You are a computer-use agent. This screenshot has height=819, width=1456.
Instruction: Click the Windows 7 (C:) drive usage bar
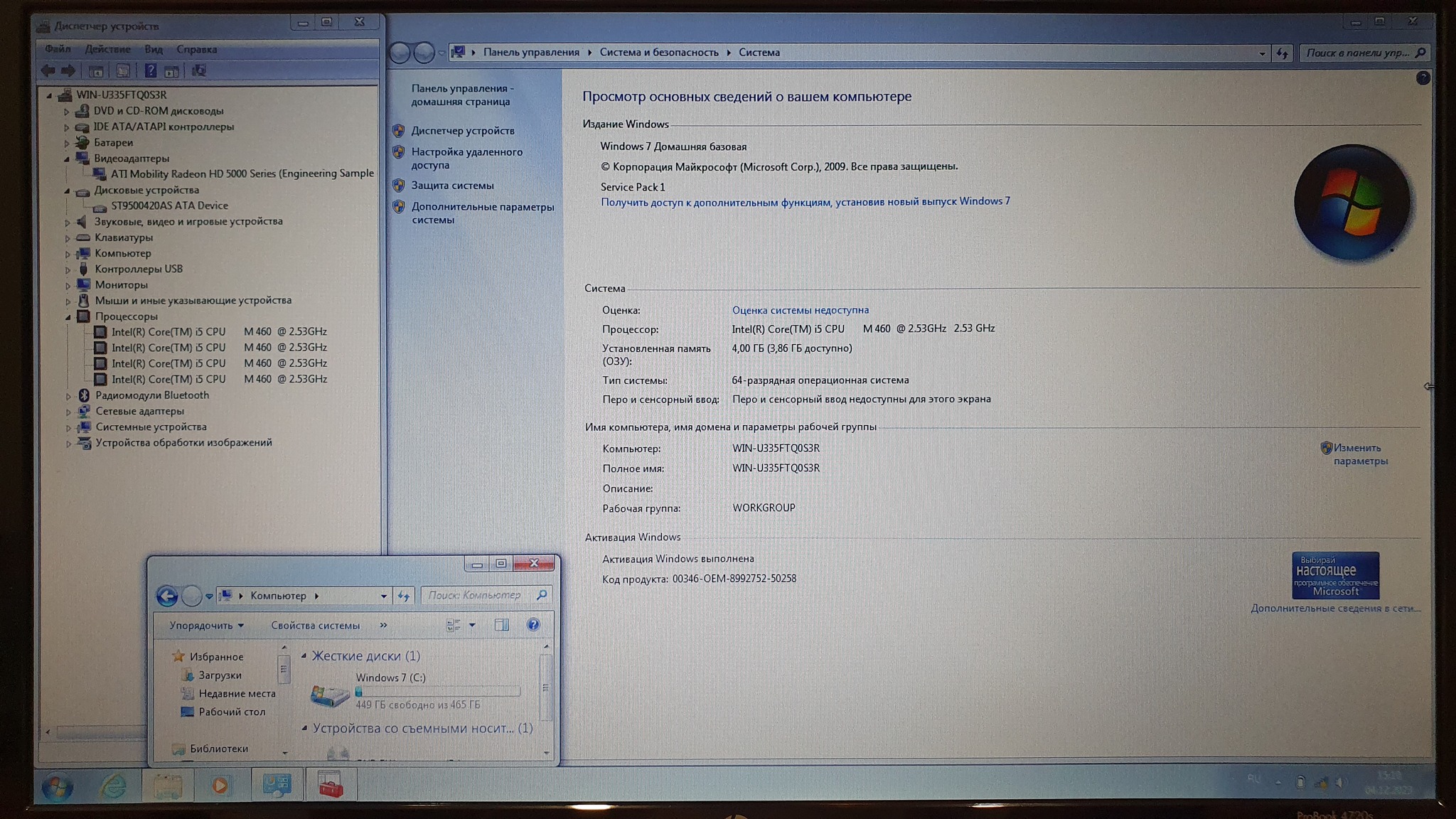(437, 691)
